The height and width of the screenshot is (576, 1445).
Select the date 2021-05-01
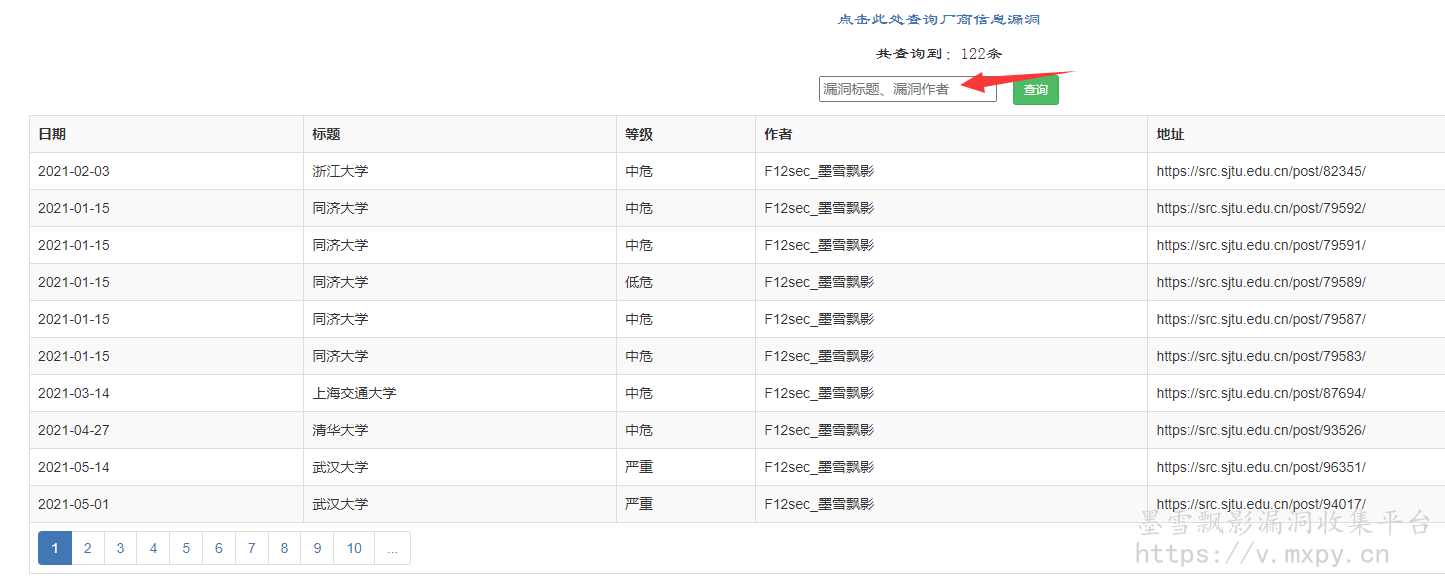pos(74,504)
